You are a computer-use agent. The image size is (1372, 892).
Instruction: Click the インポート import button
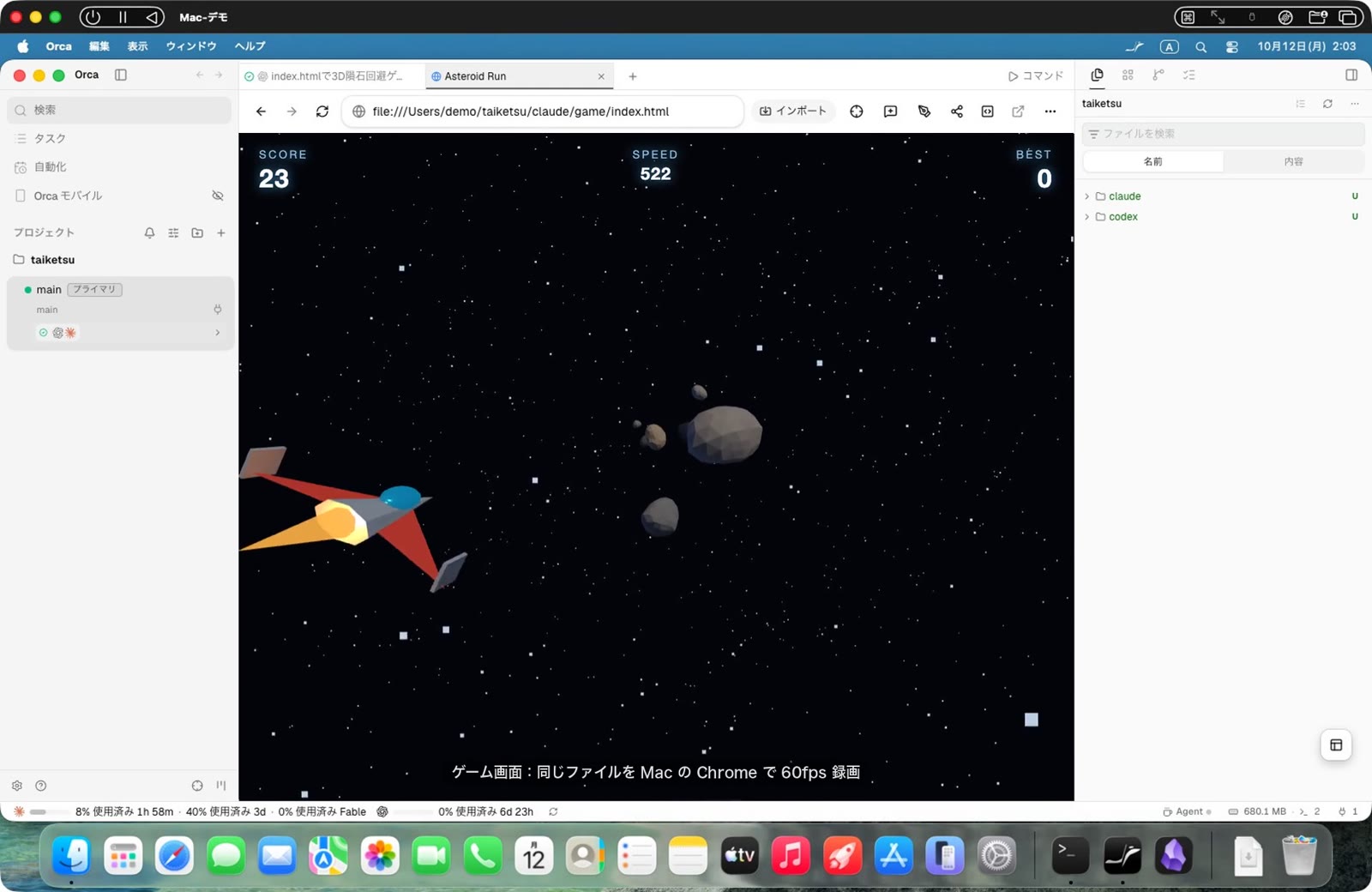[x=793, y=111]
